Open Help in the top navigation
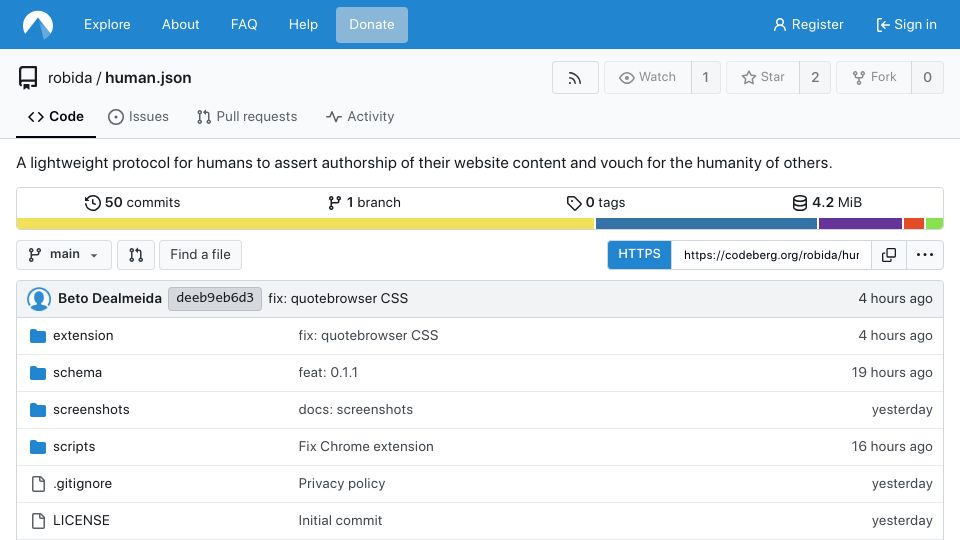The width and height of the screenshot is (960, 540). pos(303,24)
